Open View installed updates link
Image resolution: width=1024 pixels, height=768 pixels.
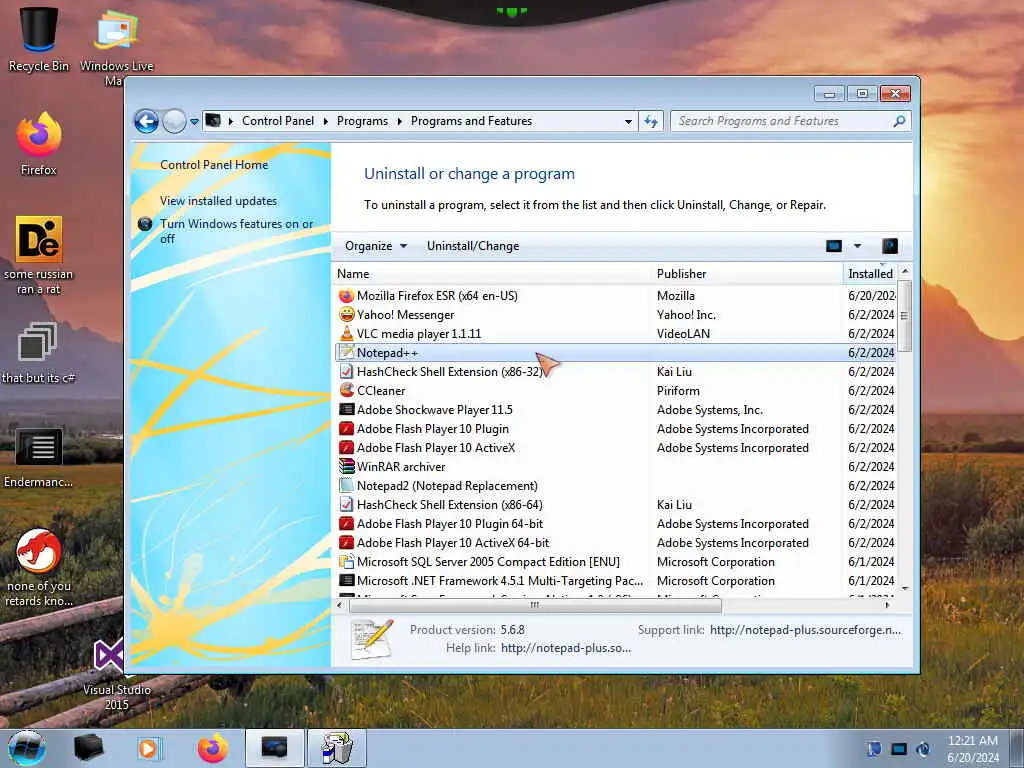219,201
